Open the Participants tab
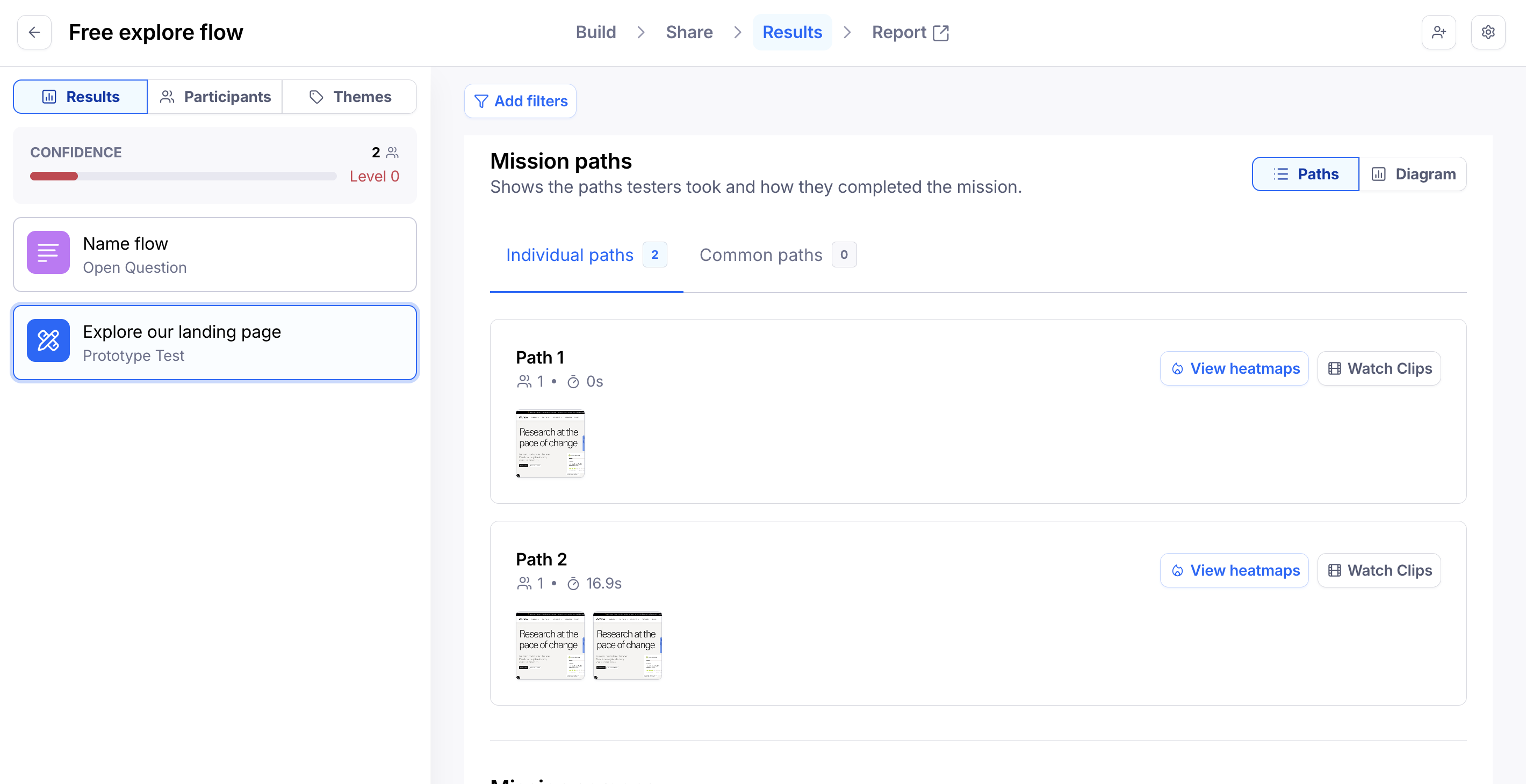 coord(215,97)
